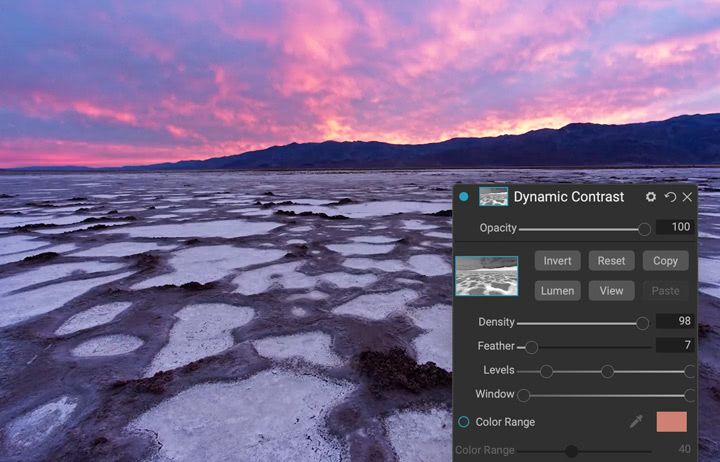Click the Dynamic Contrast title text
Screen dimensions: 720x462
point(568,197)
